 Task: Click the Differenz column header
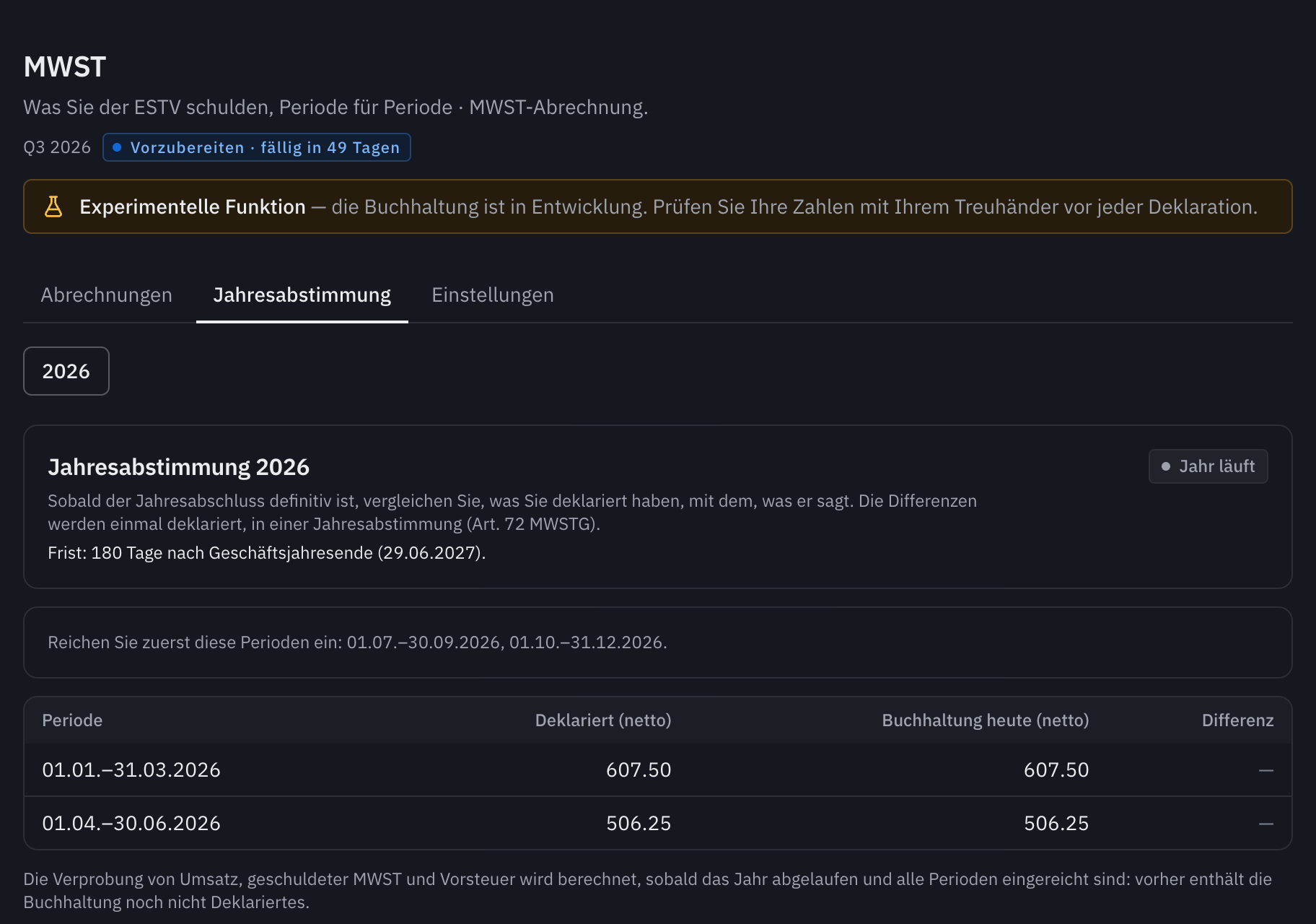click(x=1238, y=720)
